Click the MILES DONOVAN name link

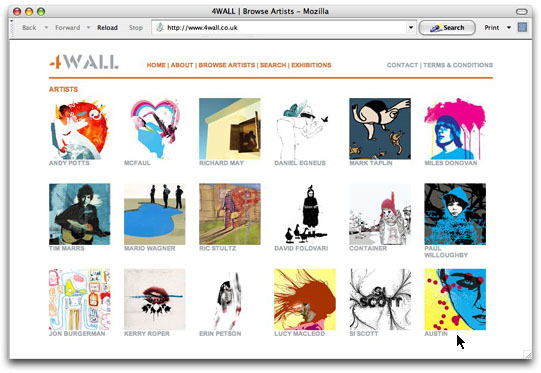(x=451, y=163)
